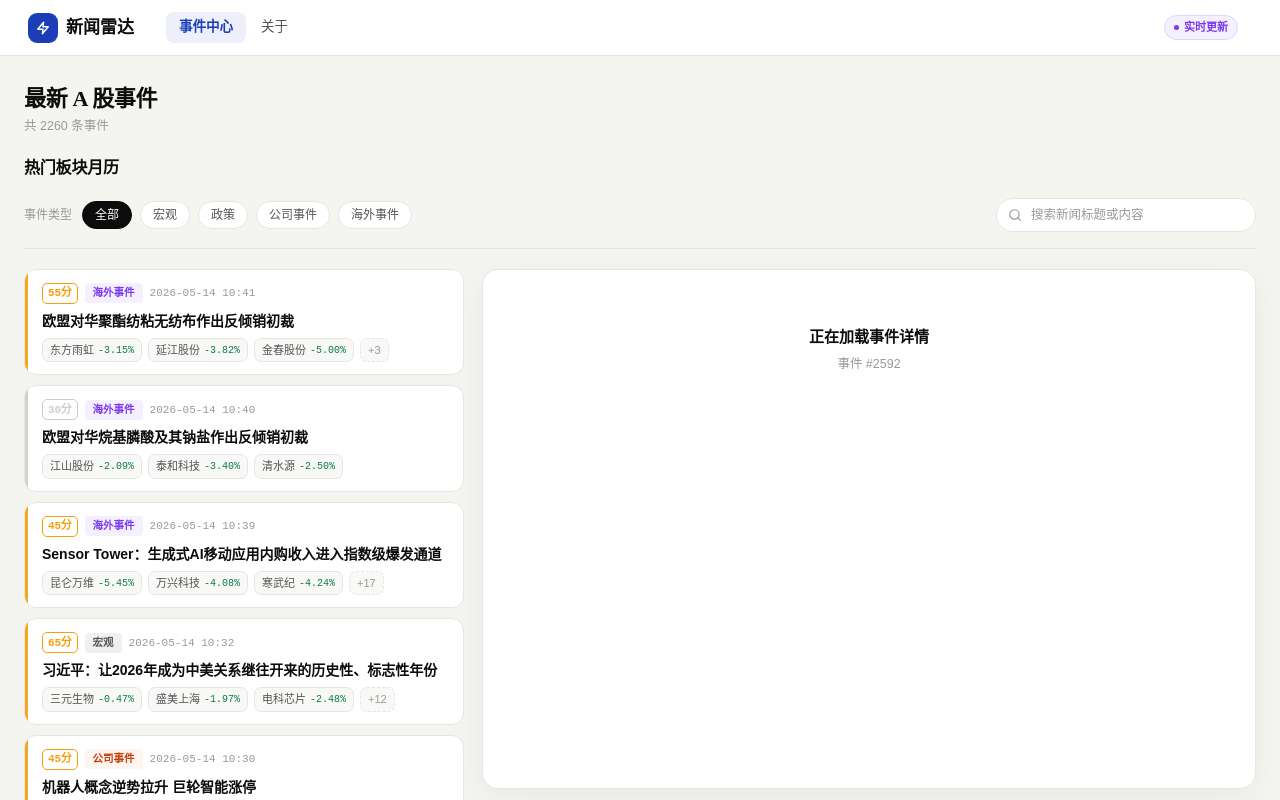Expand the +17 more stocks chip
The height and width of the screenshot is (800, 1280).
point(366,583)
